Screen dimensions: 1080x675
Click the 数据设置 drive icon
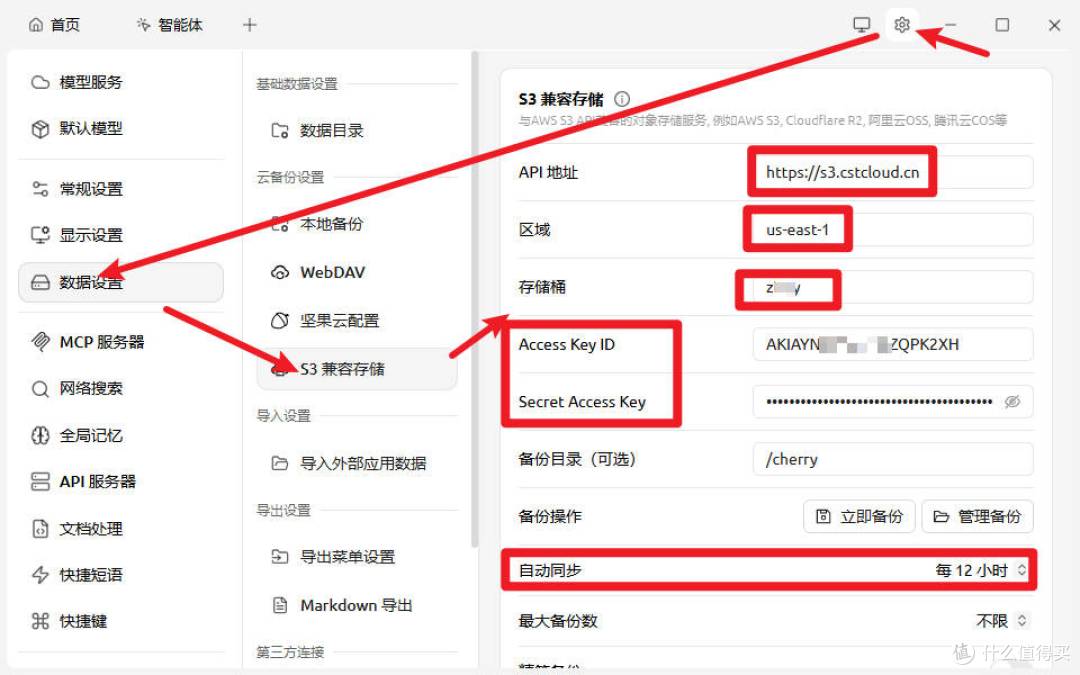[40, 282]
